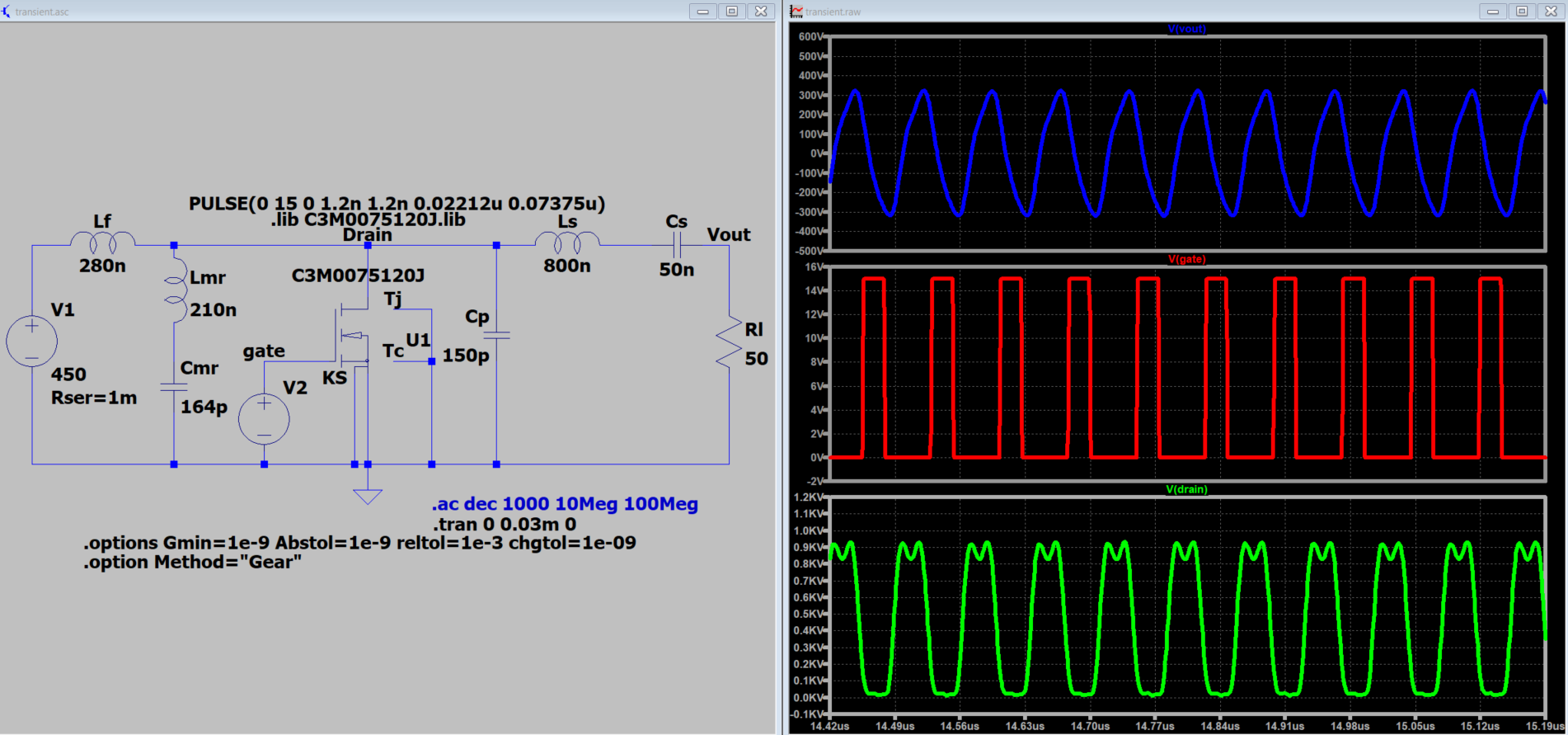1568x735 pixels.
Task: Select the Ls inductor symbol
Action: click(567, 242)
